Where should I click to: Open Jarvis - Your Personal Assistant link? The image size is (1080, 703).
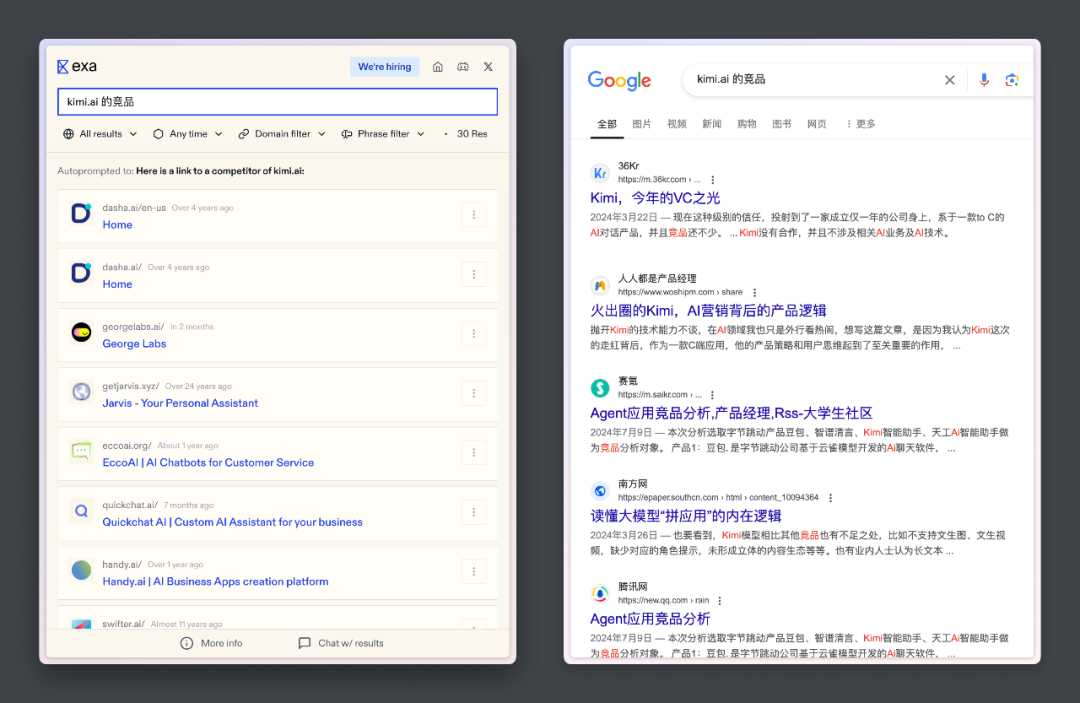click(x=180, y=403)
